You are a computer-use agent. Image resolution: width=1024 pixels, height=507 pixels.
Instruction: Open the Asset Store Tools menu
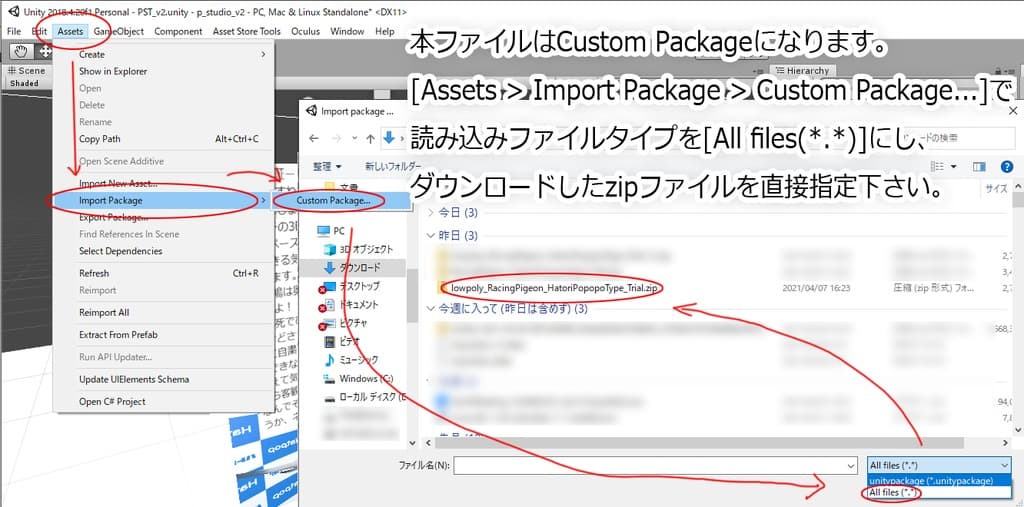pos(247,31)
